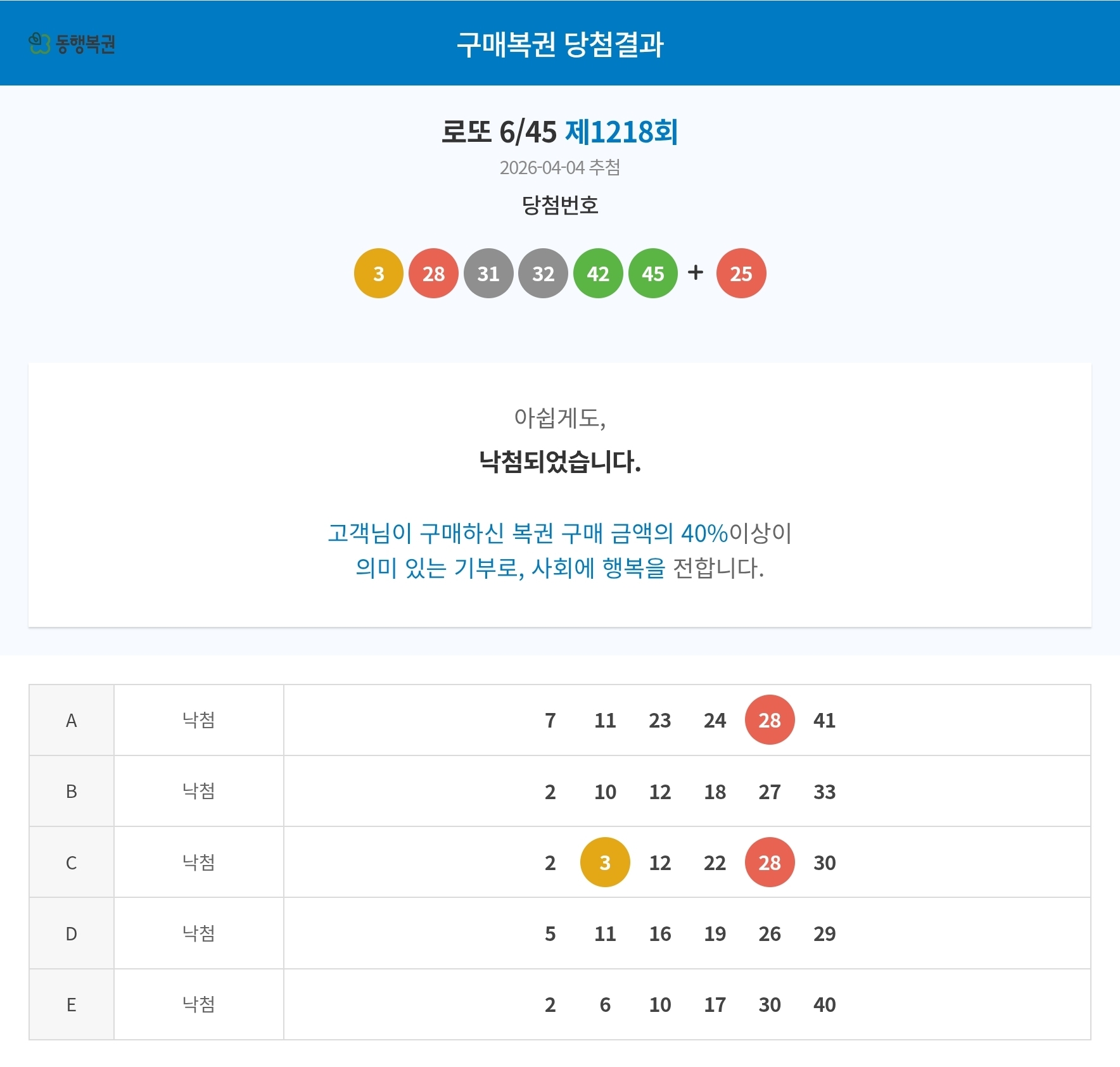The image size is (1120, 1067).
Task: Click the gray winning number ball 32
Action: (543, 274)
